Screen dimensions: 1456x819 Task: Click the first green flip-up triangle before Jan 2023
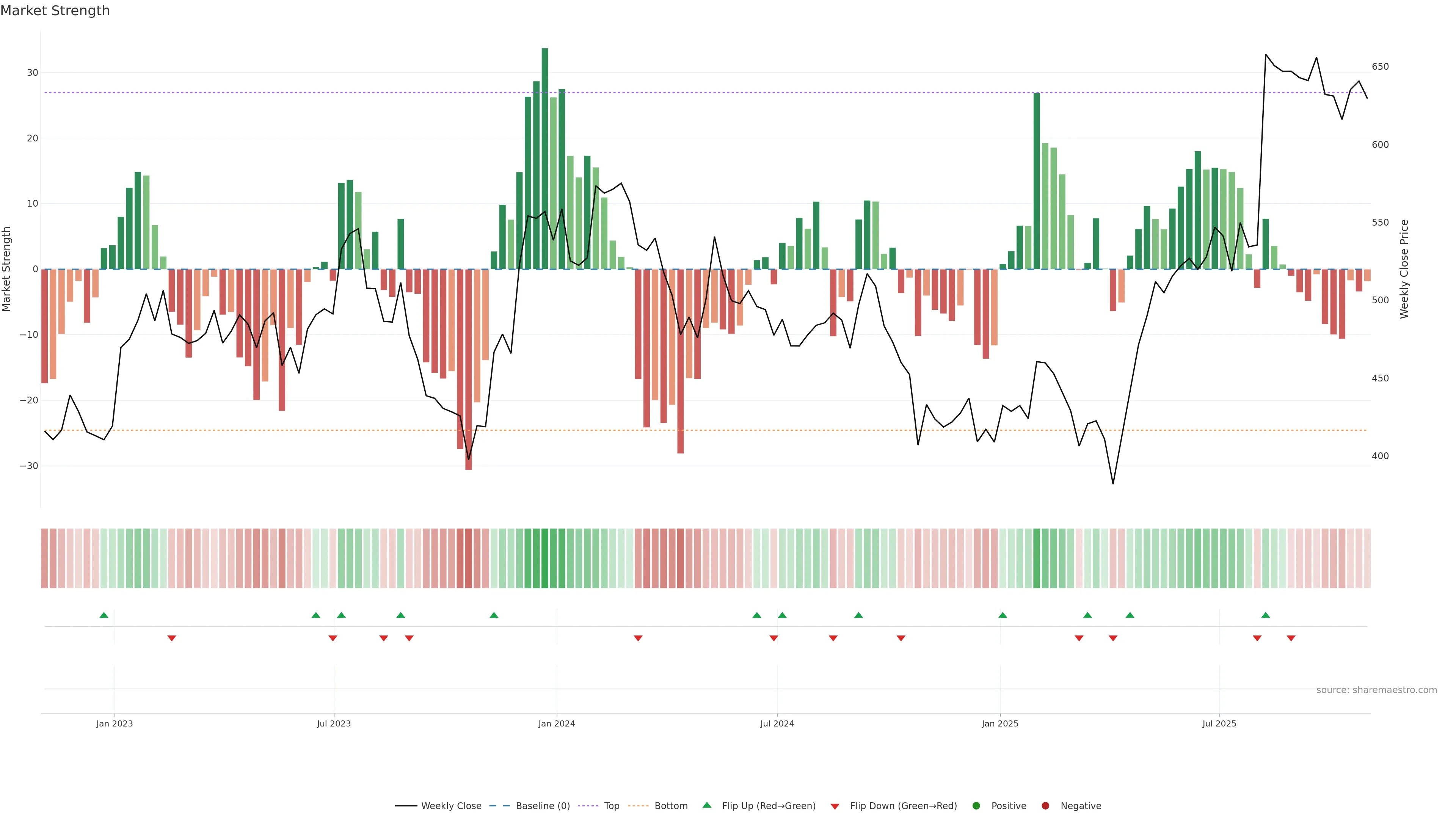(x=104, y=615)
